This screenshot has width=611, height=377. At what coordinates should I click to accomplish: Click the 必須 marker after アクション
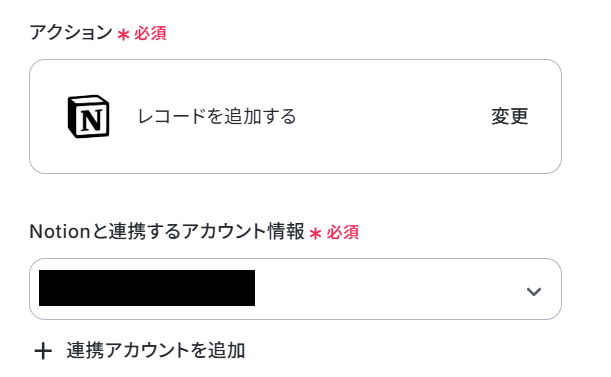(x=150, y=33)
